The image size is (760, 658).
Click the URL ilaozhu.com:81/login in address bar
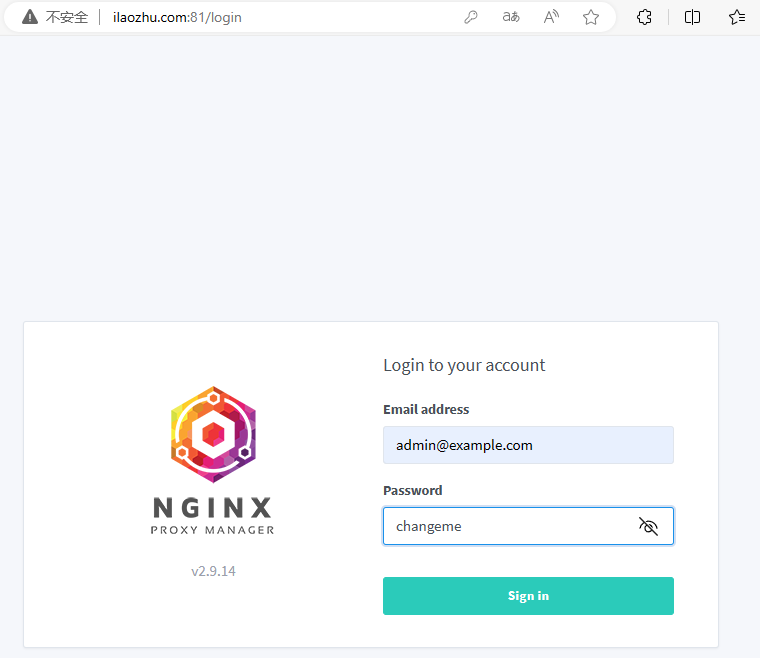tap(177, 17)
